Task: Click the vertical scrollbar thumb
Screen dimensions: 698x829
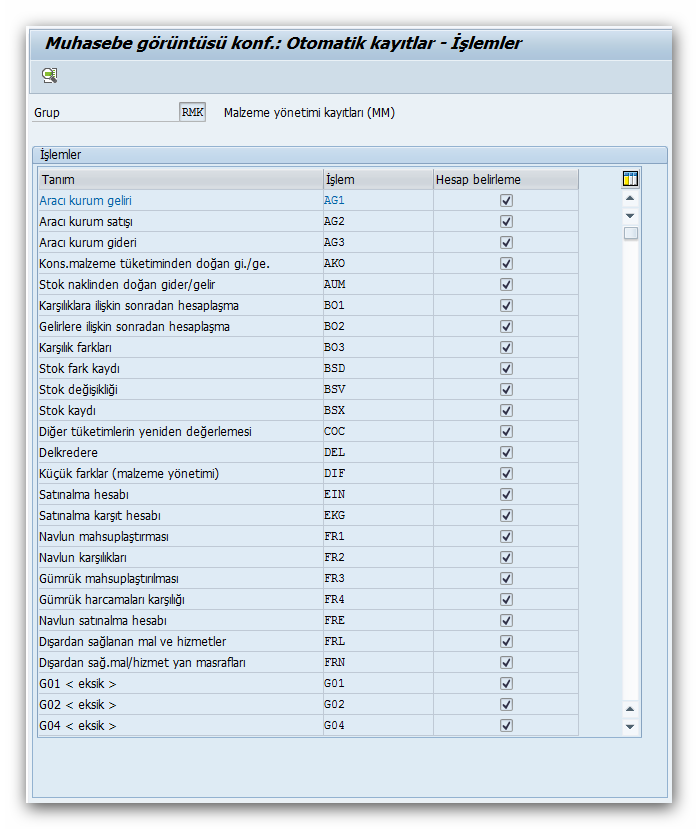Action: 630,233
